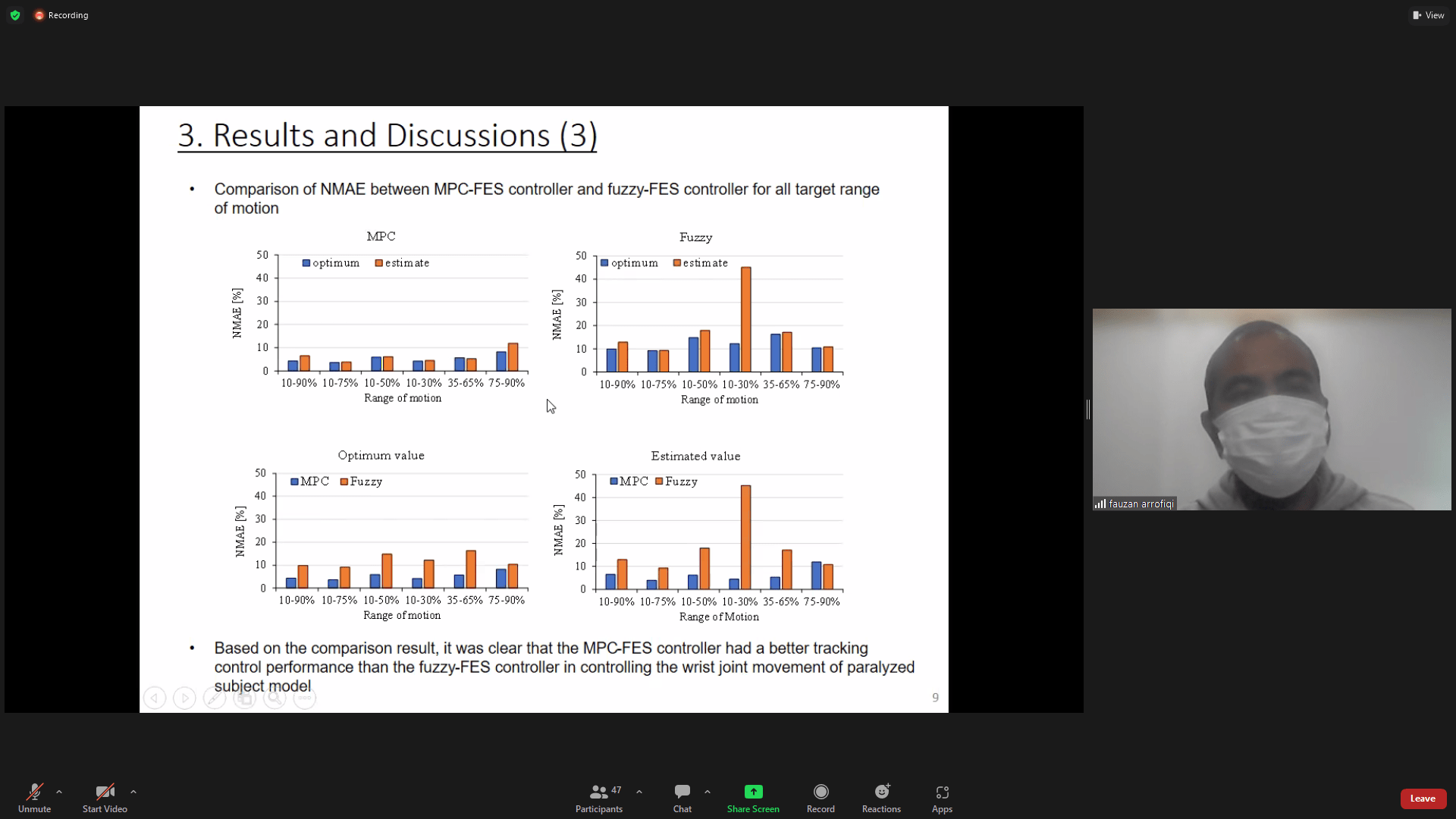Click the slide zoom magnifier icon
The image size is (1456, 819).
coord(275,698)
